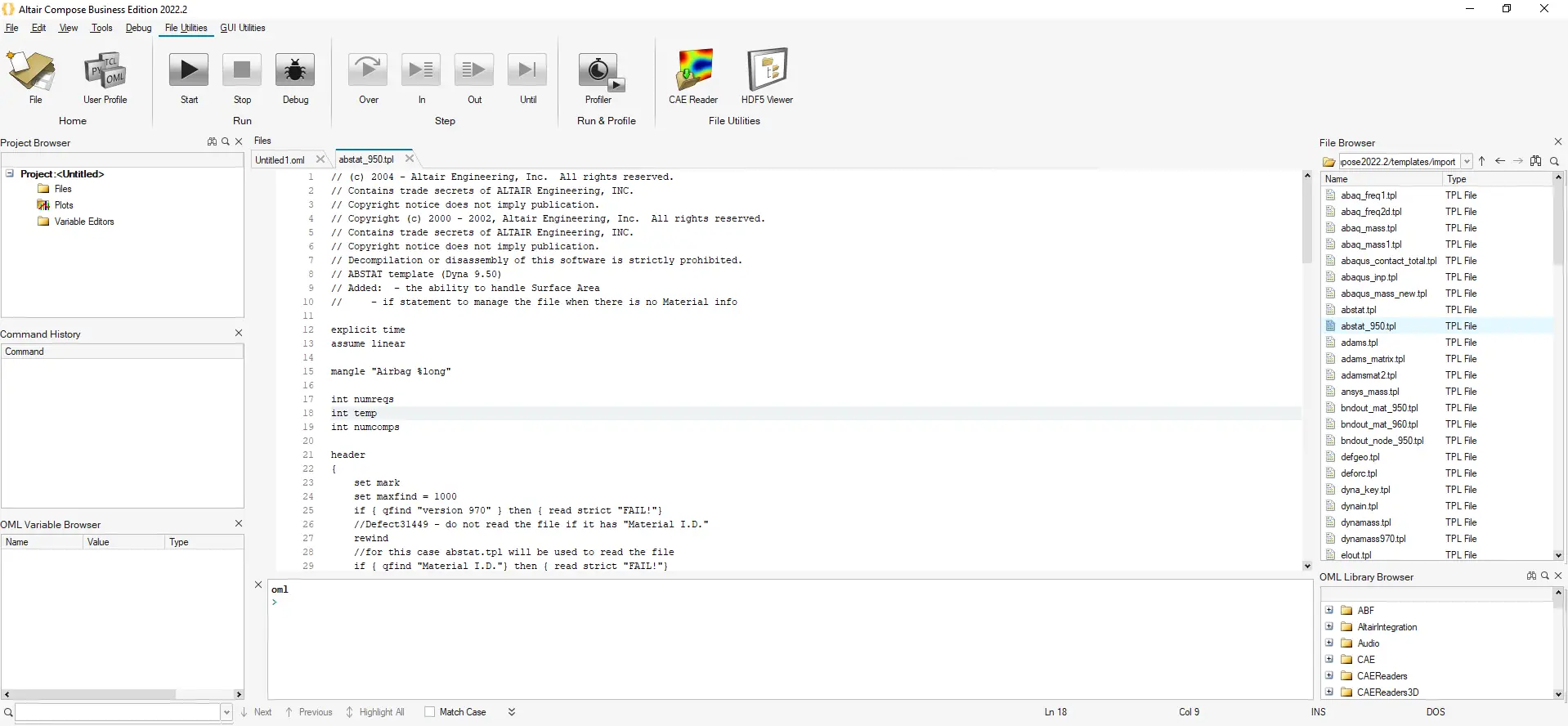Open the User Profile tool
The height and width of the screenshot is (726, 1568).
pyautogui.click(x=105, y=78)
